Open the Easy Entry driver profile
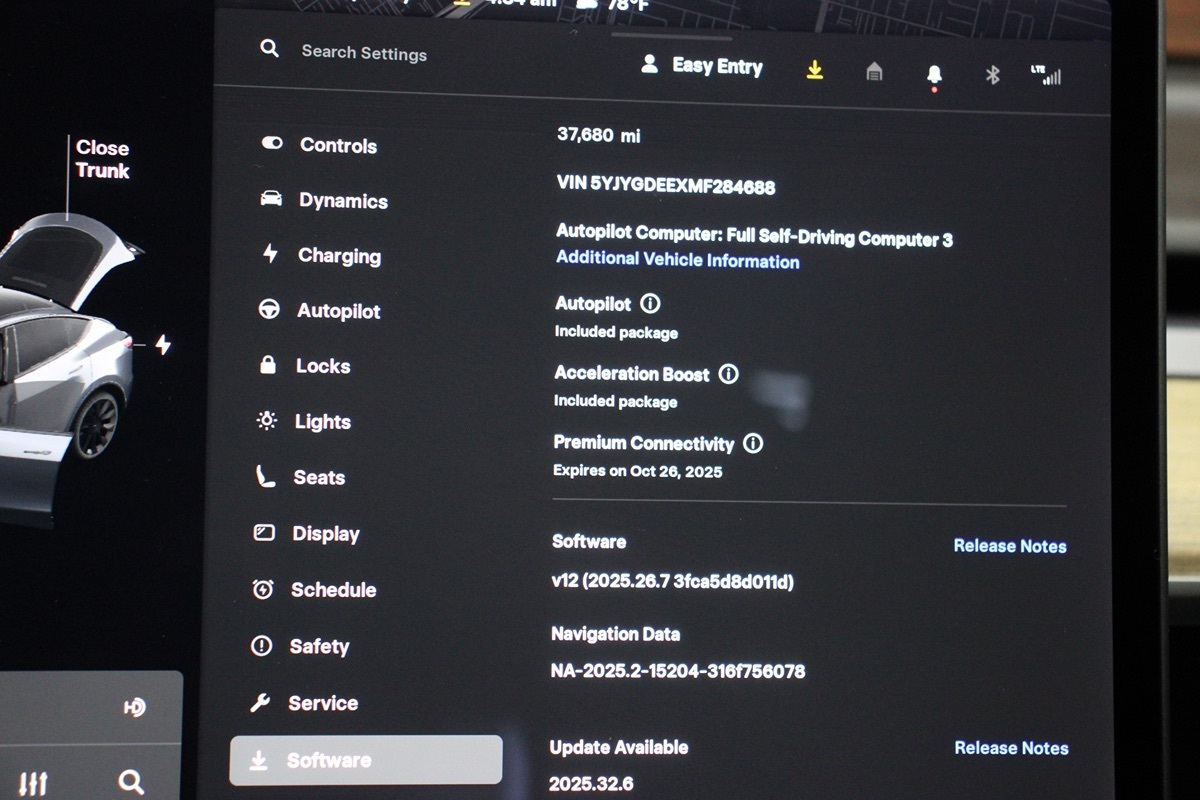1200x800 pixels. (x=702, y=66)
